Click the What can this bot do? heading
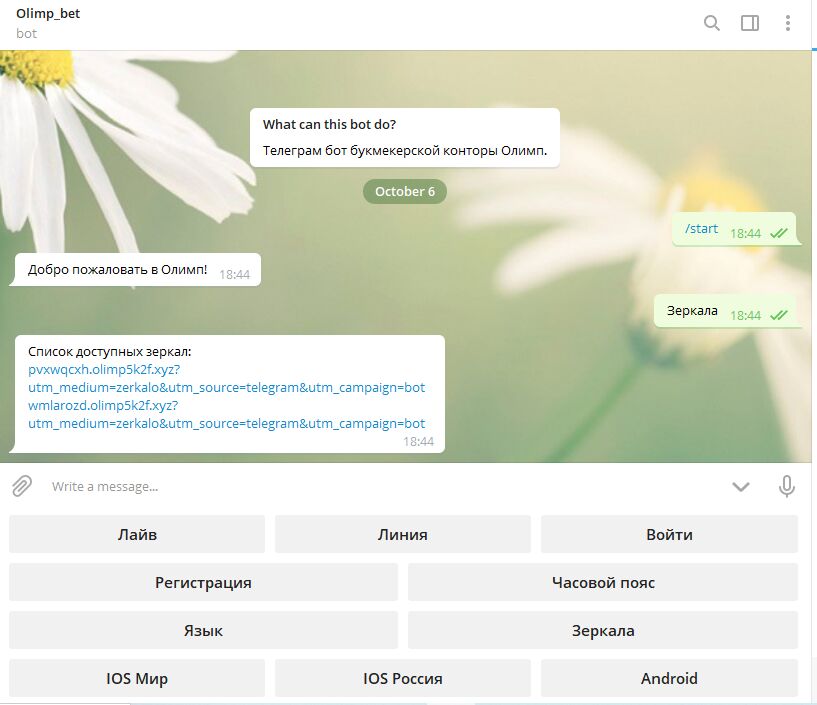The height and width of the screenshot is (705, 817). 329,124
